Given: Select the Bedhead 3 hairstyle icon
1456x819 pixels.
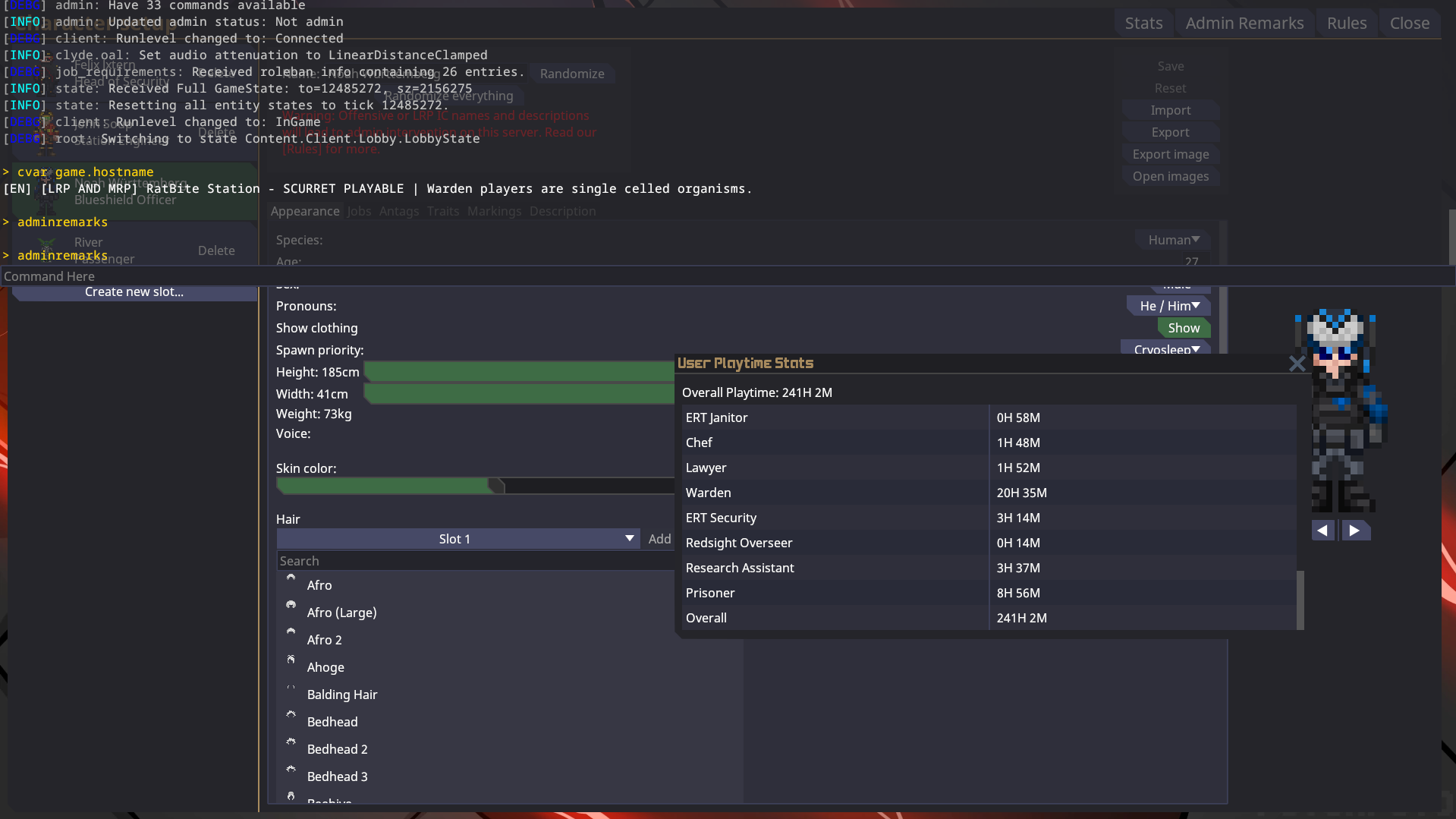Looking at the screenshot, I should [291, 770].
